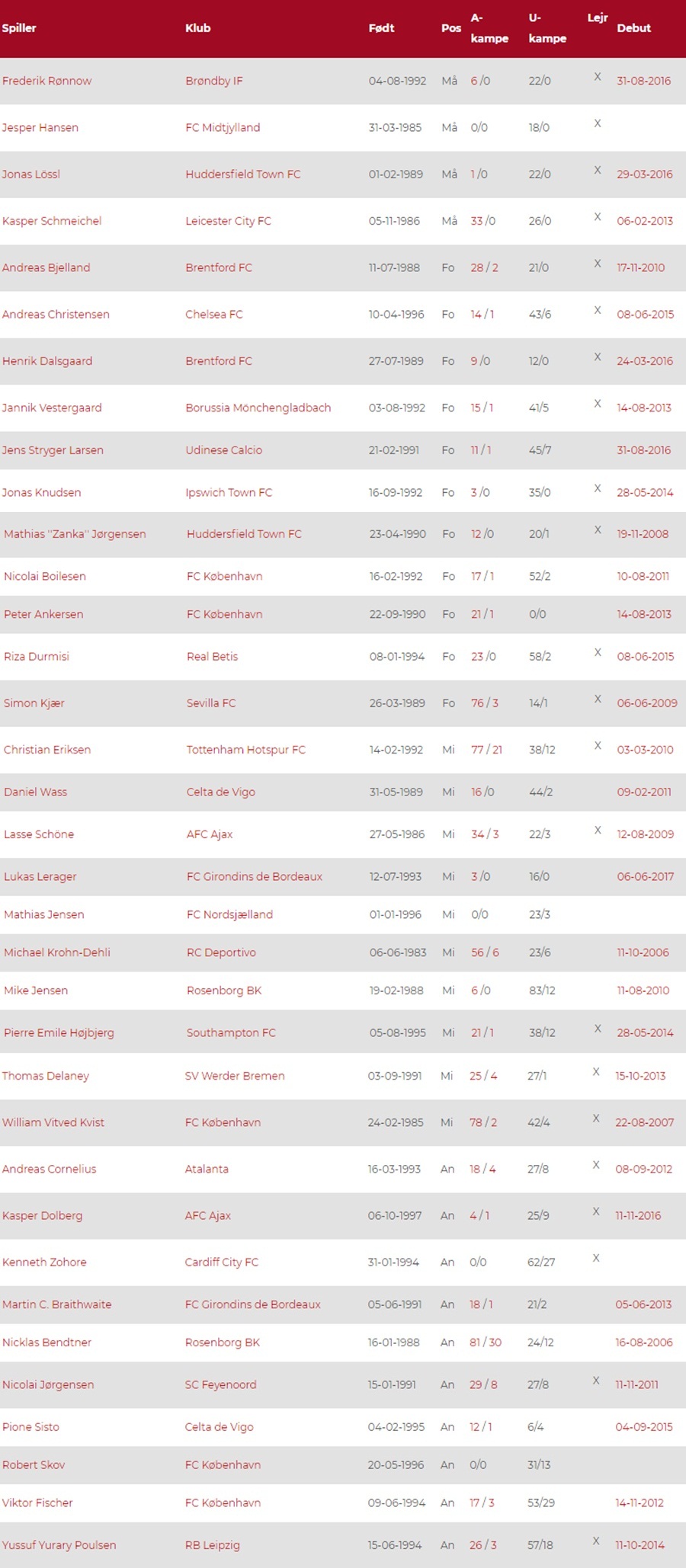Sort by Pos column header
The image size is (686, 1568).
(x=451, y=28)
